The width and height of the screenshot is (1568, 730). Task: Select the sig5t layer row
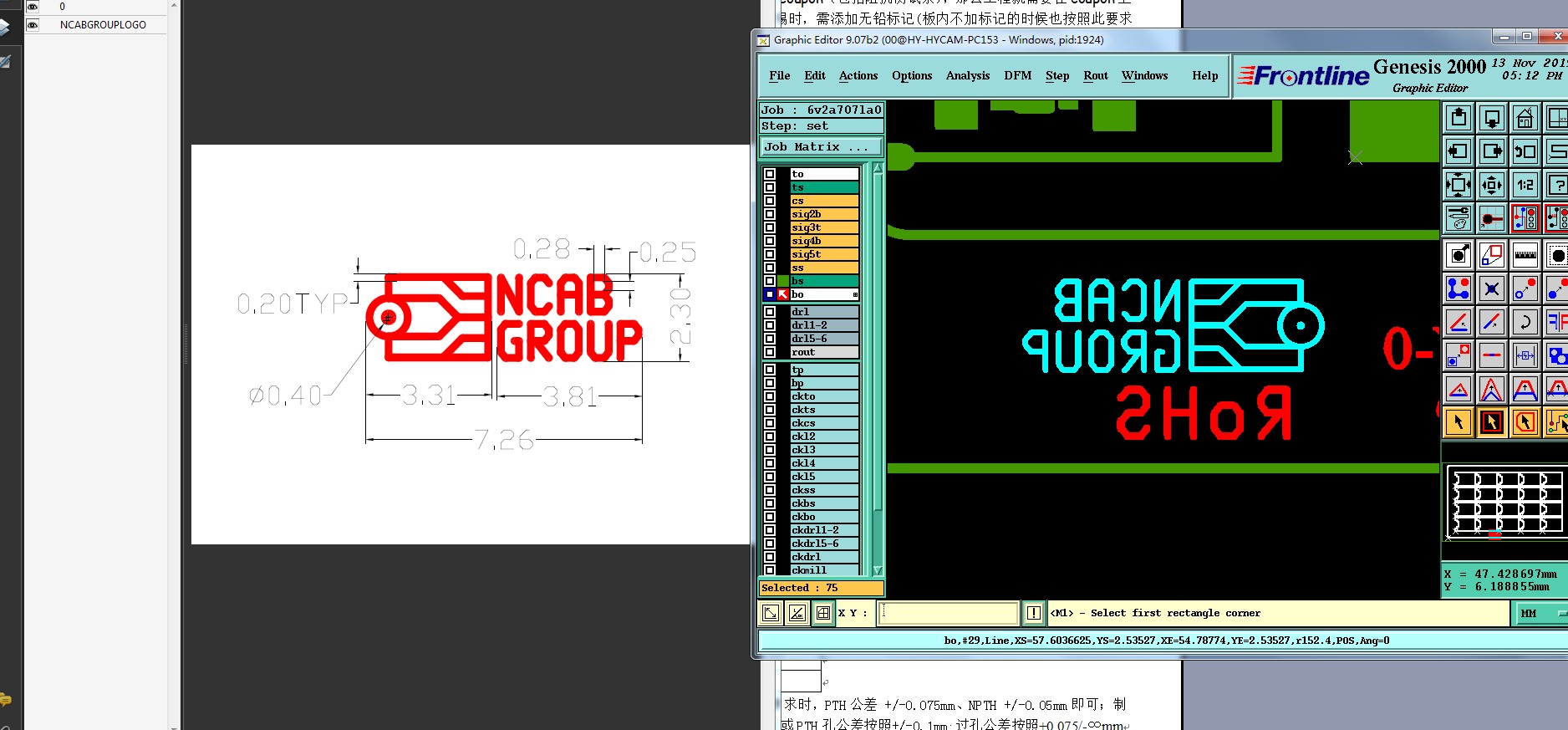pos(824,254)
